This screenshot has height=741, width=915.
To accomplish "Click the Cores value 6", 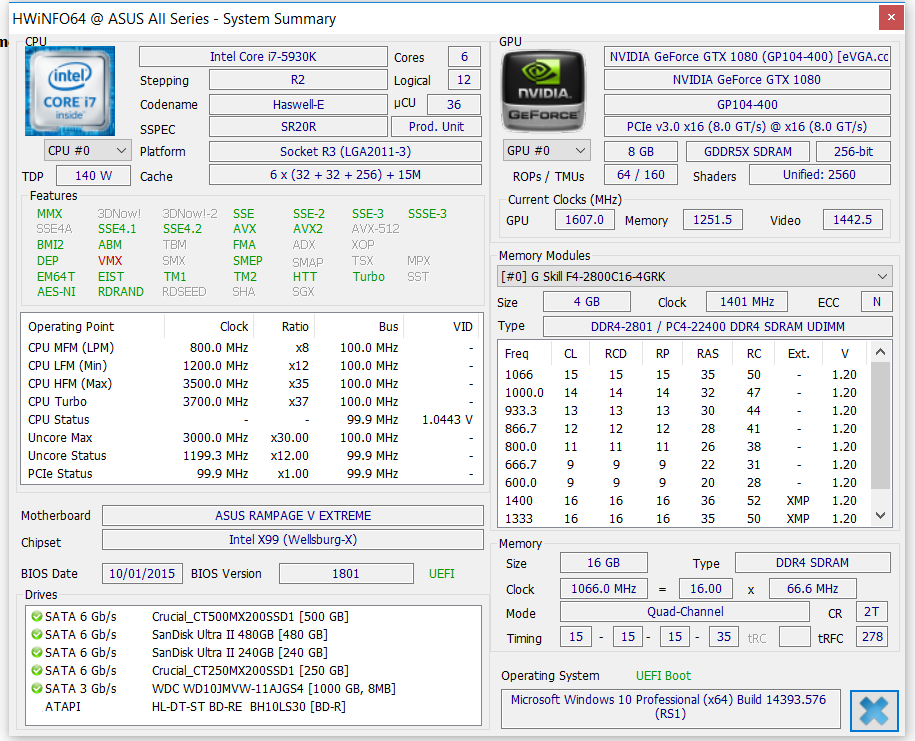I will click(x=465, y=57).
